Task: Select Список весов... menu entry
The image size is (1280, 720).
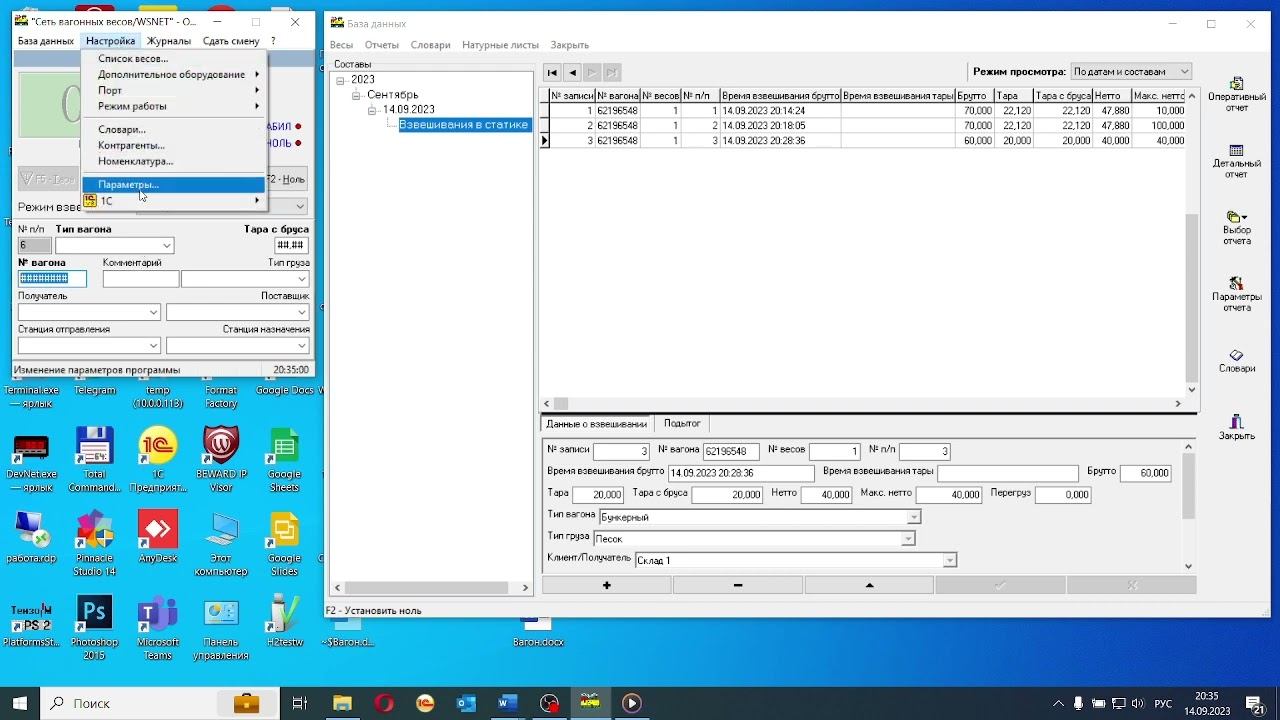Action: point(173,59)
